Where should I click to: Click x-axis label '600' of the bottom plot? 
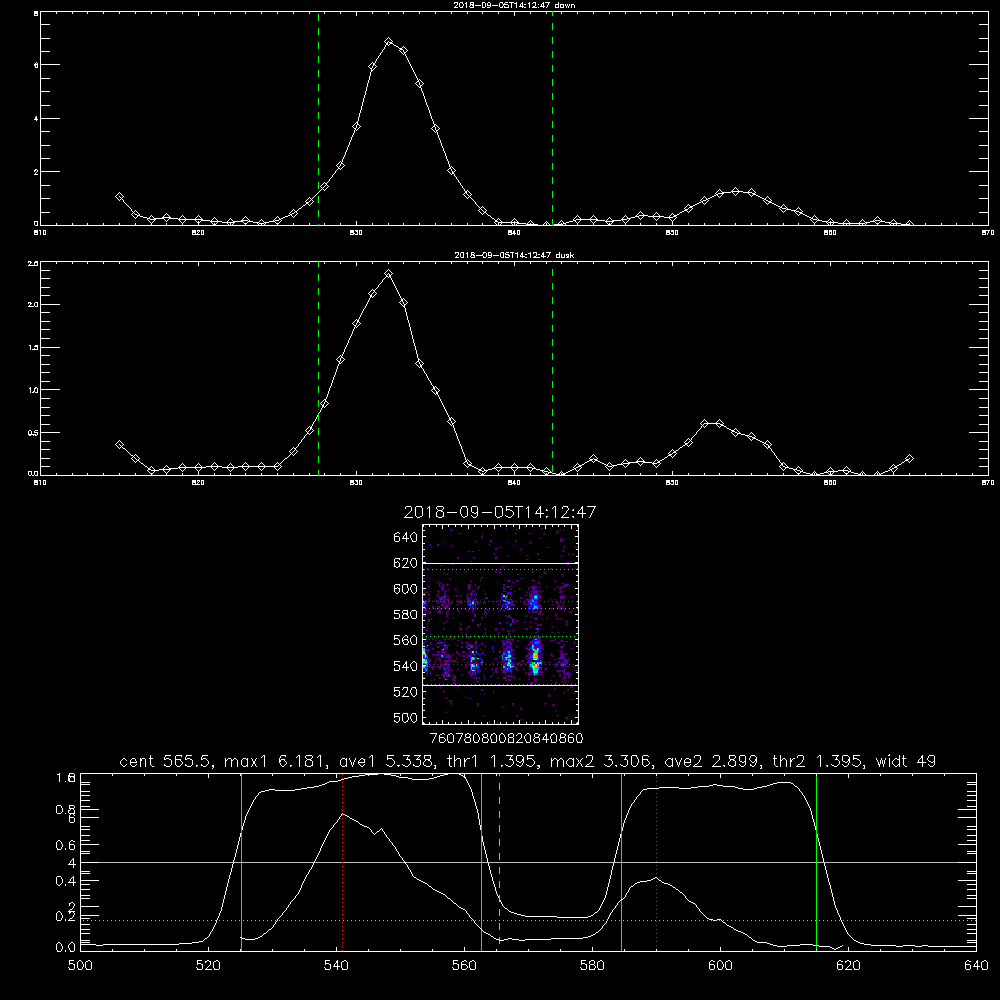[x=720, y=966]
